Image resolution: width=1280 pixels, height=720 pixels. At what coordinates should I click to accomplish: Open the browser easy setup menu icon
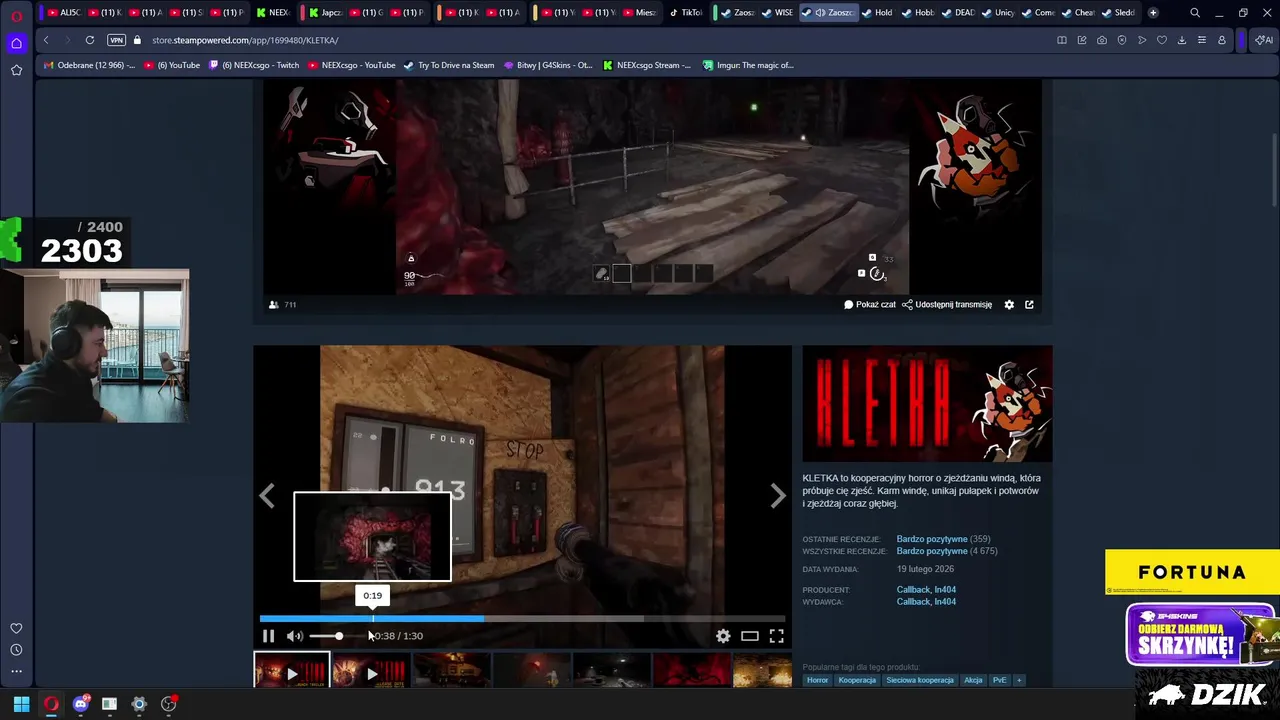1201,40
